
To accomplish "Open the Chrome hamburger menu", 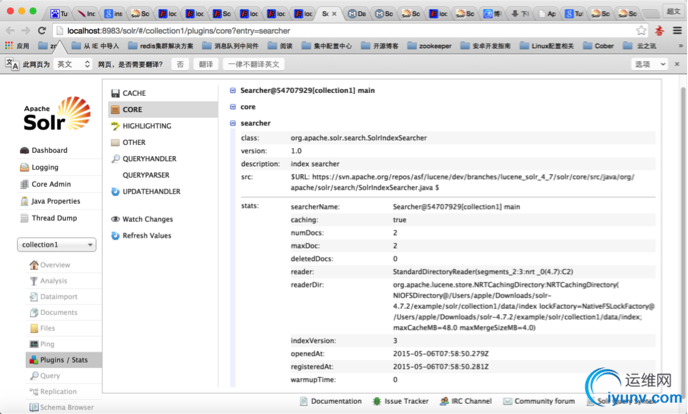I will coord(677,30).
